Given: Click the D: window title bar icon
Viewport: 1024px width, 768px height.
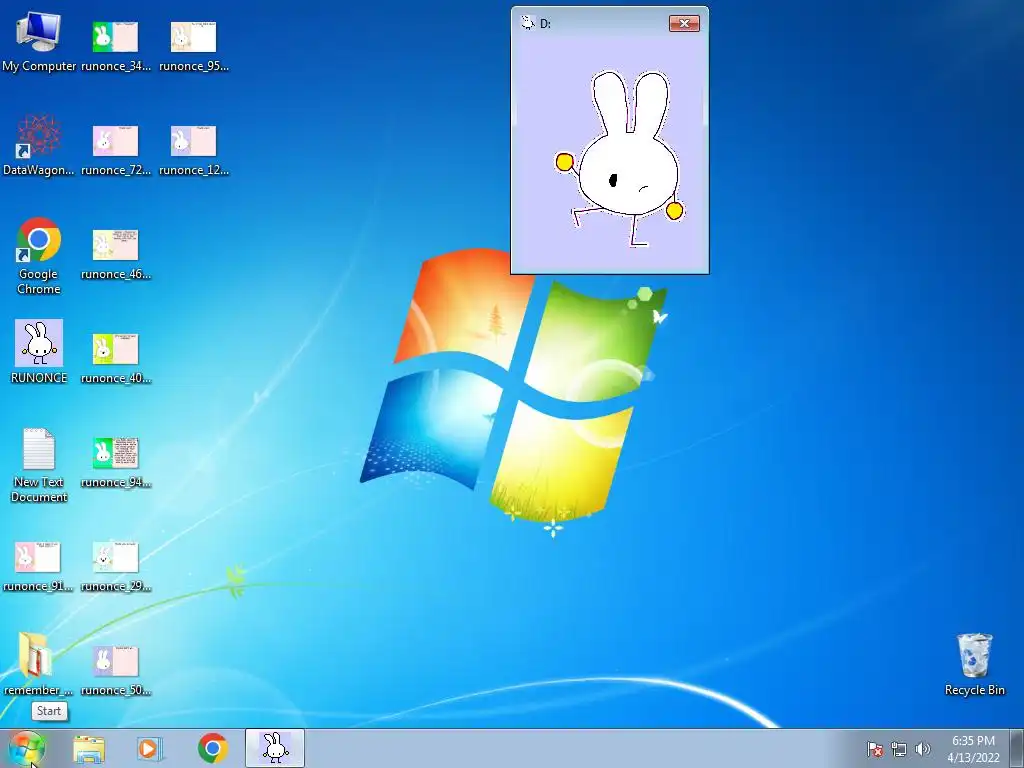Looking at the screenshot, I should pos(528,24).
